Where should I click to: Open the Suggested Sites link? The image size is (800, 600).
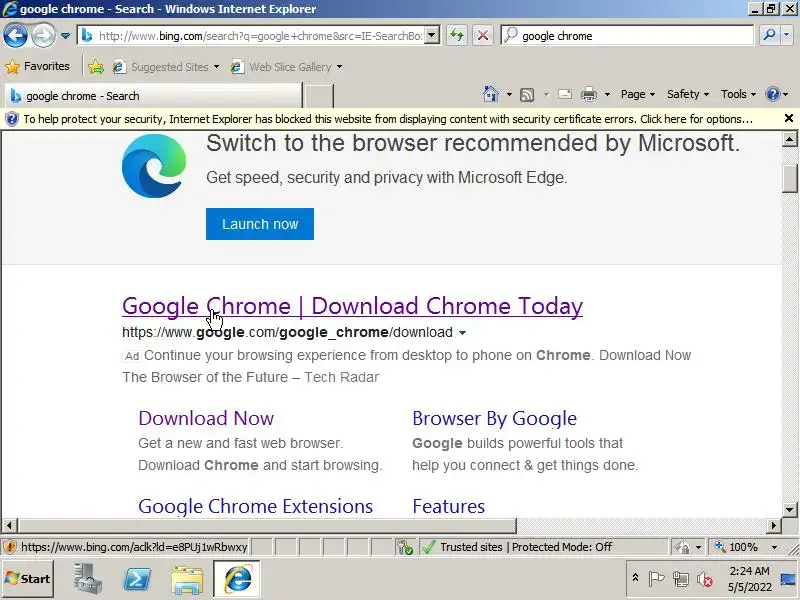166,67
